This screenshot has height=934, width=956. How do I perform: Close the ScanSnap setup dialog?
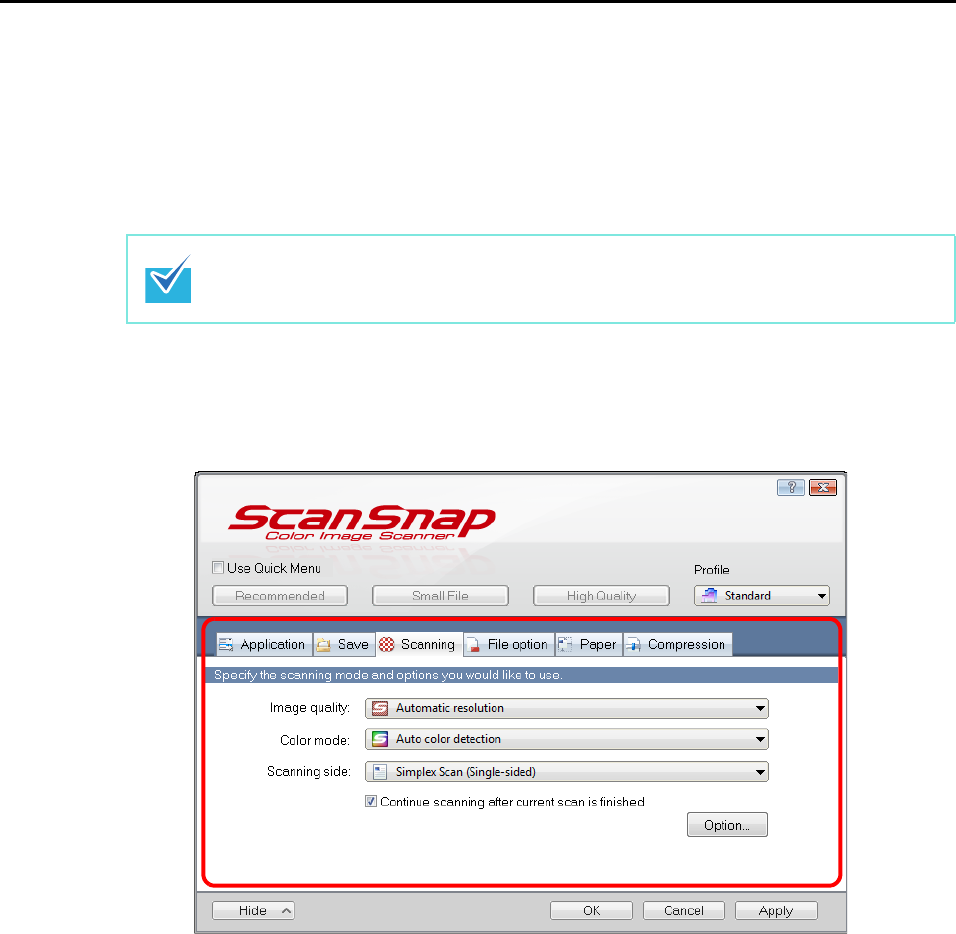pyautogui.click(x=822, y=487)
